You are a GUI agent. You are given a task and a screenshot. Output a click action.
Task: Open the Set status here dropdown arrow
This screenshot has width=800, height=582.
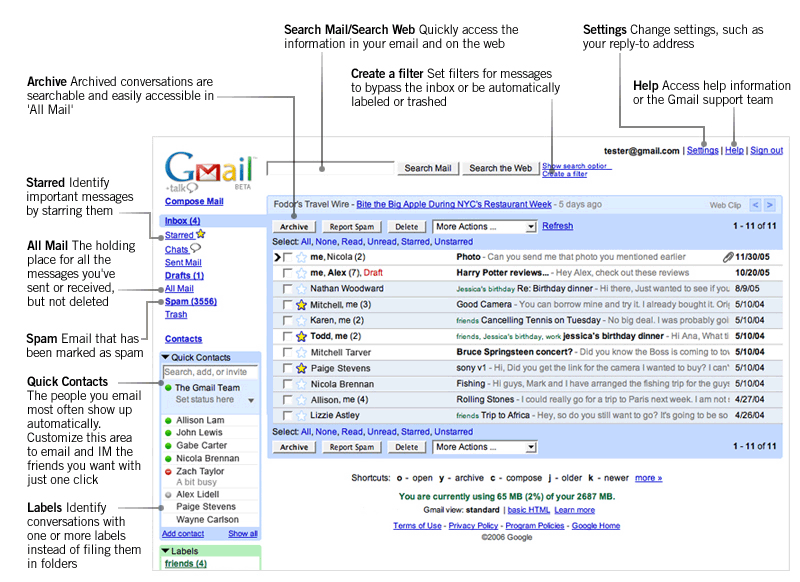coord(251,400)
